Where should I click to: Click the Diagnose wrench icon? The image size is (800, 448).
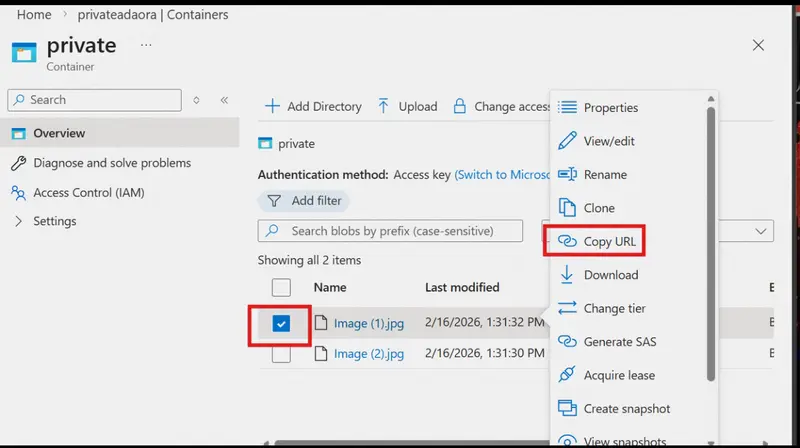tap(18, 163)
